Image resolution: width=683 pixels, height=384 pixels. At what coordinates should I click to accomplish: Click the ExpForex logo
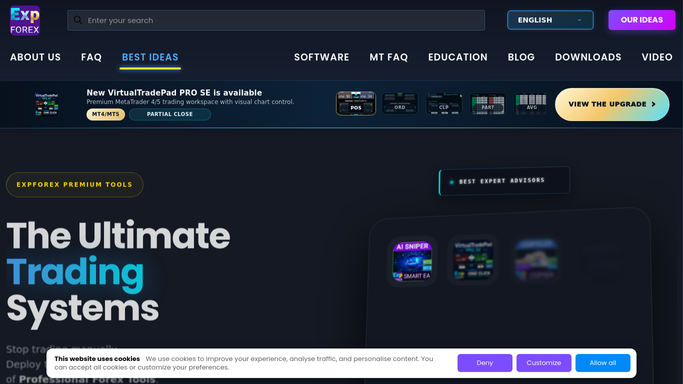click(x=25, y=20)
